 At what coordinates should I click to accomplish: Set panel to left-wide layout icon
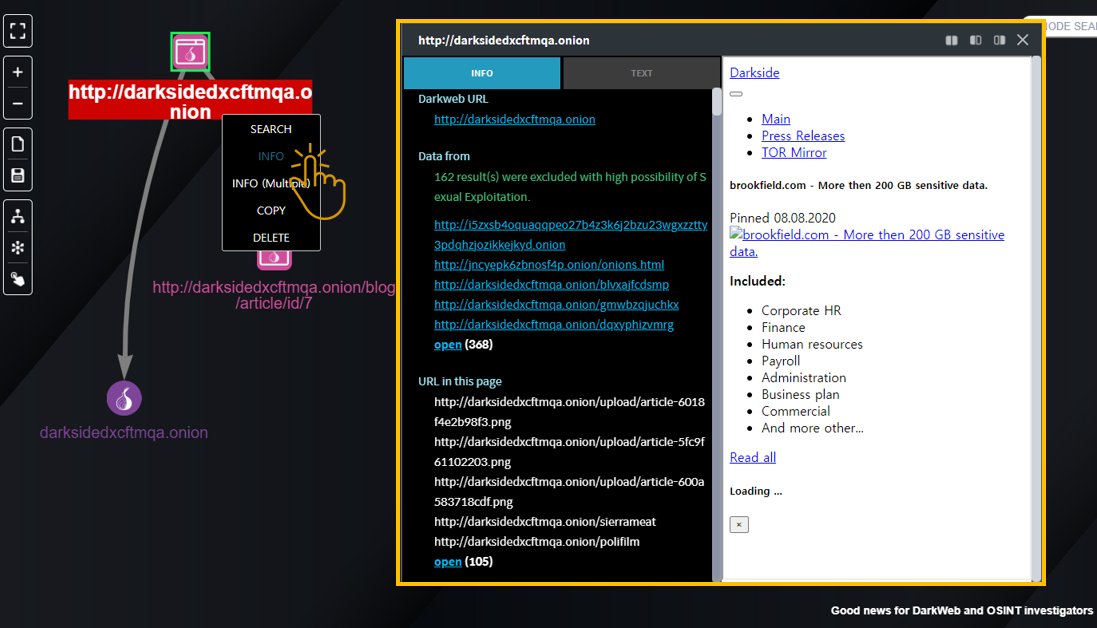pos(975,40)
